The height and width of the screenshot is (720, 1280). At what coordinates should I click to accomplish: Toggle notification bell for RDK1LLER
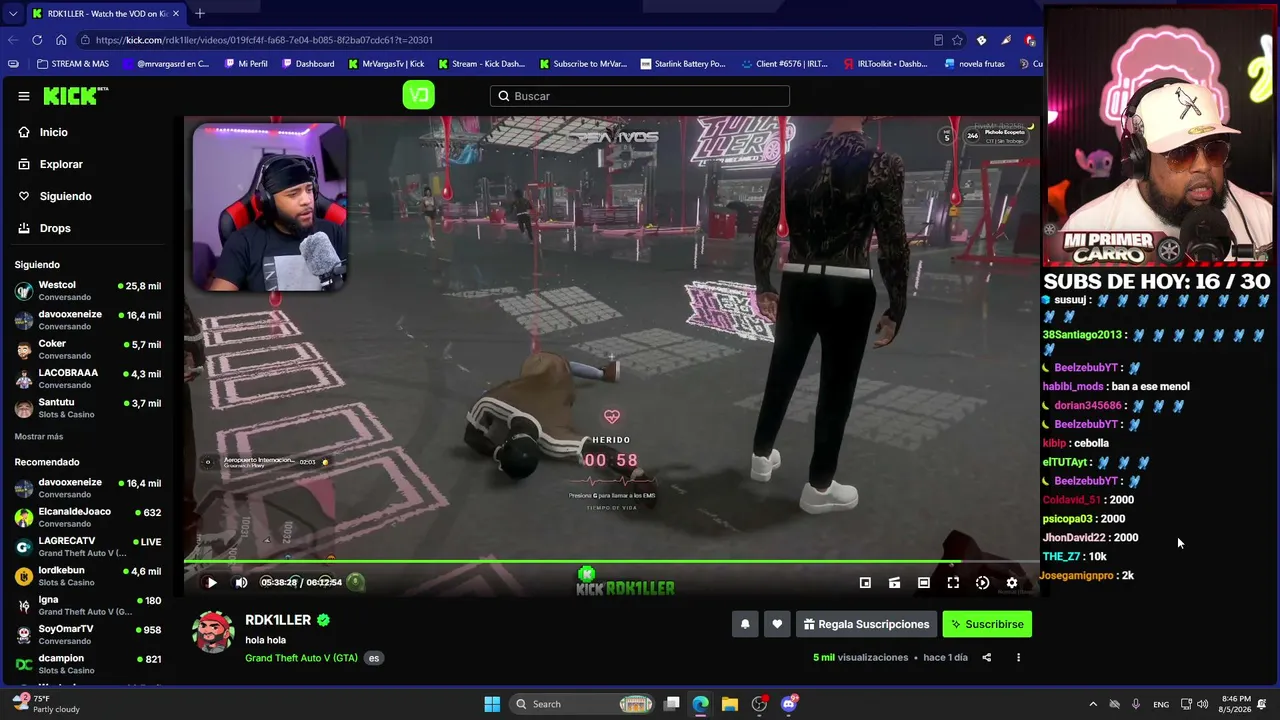point(745,624)
